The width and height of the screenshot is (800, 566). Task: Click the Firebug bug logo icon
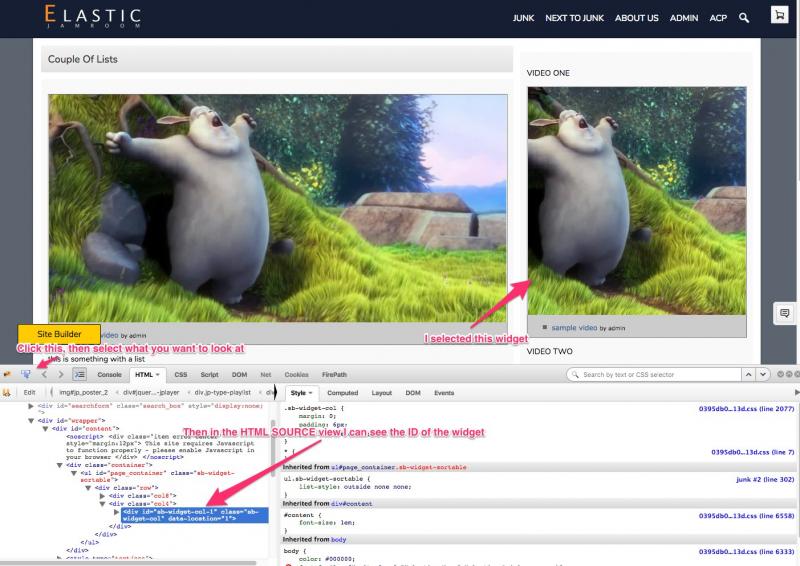point(7,374)
